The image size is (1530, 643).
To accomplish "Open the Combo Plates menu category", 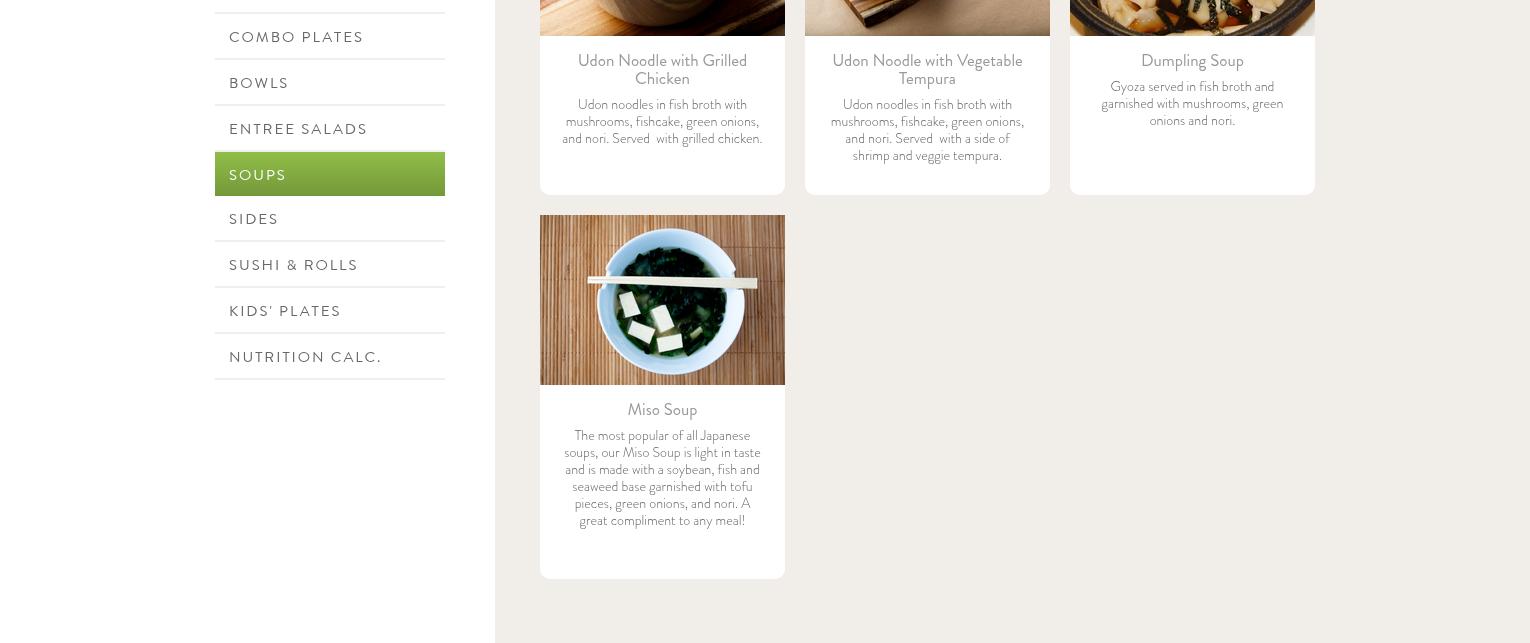I will pyautogui.click(x=329, y=37).
